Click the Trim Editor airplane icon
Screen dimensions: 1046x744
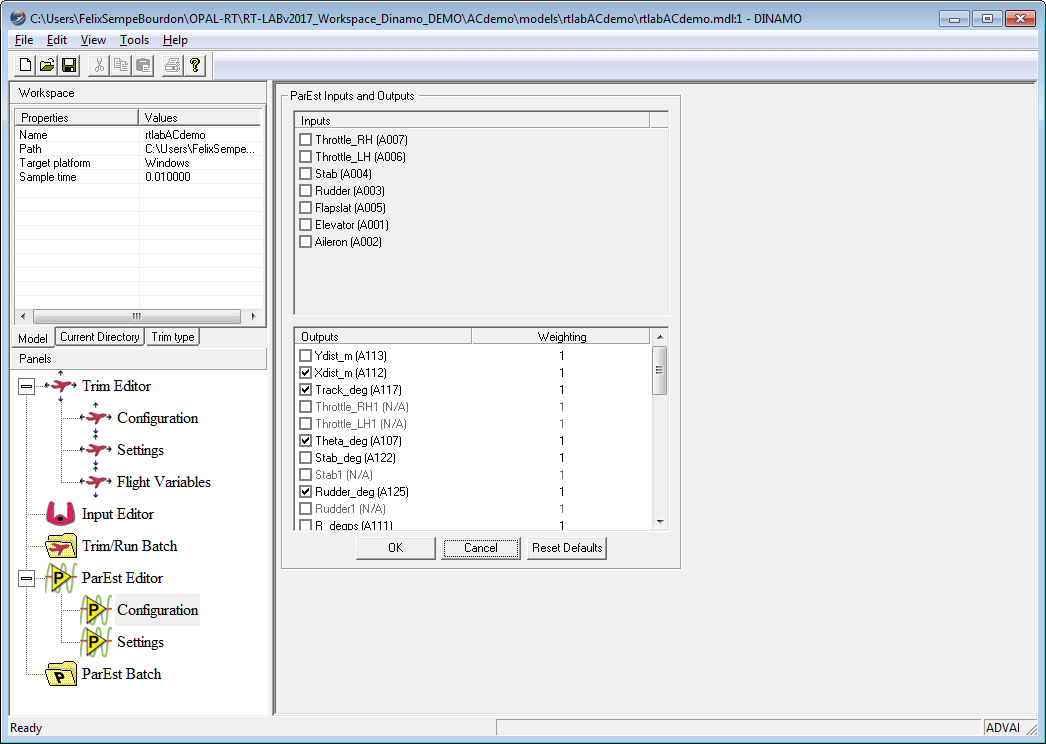click(x=61, y=386)
